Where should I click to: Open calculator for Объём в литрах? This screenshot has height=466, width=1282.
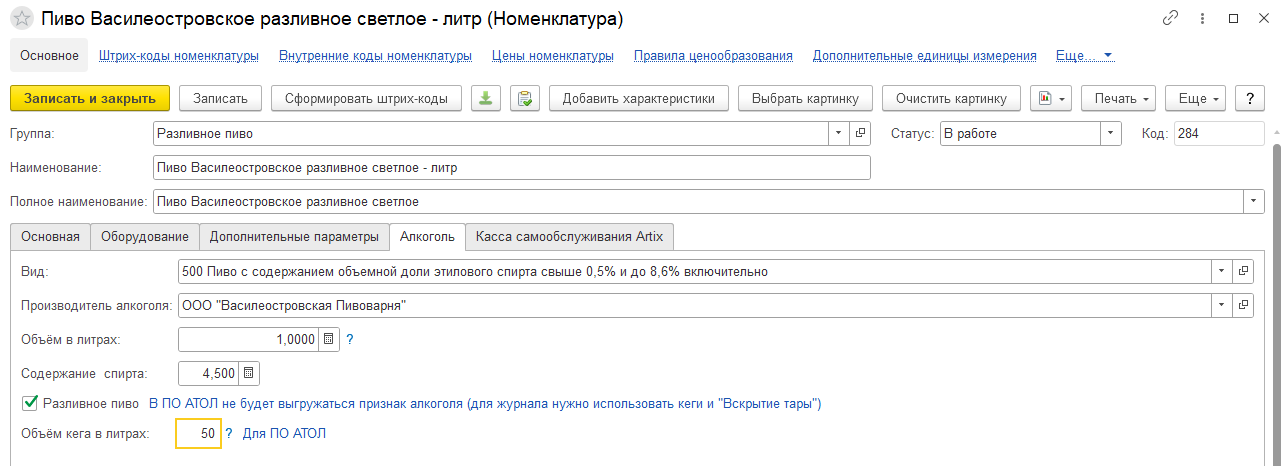click(x=329, y=340)
